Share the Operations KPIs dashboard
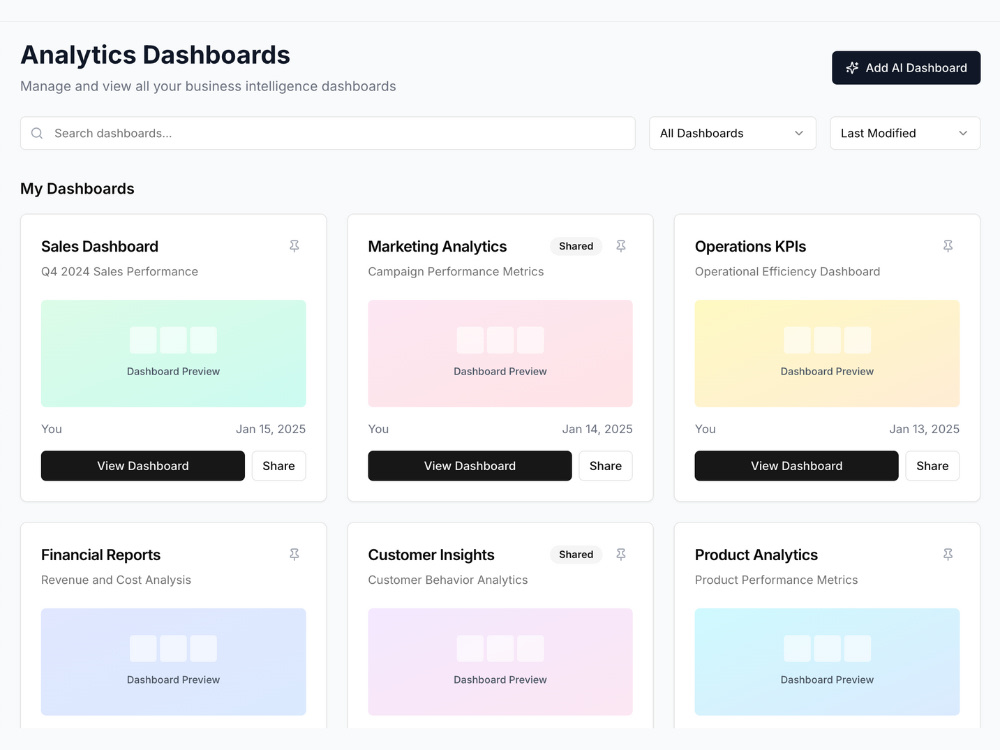This screenshot has height=750, width=1000. [x=932, y=466]
